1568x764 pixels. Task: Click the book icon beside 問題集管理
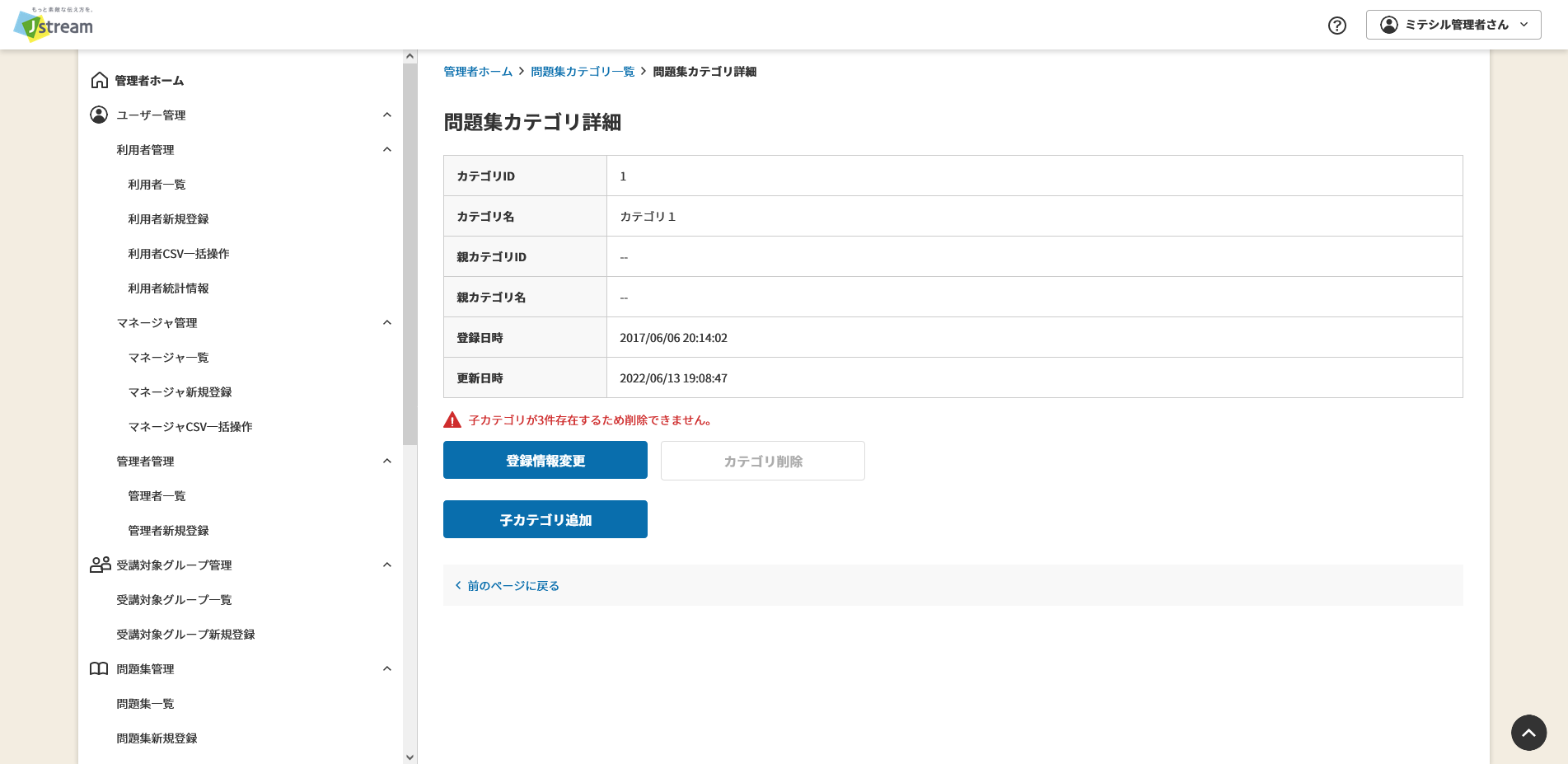99,668
